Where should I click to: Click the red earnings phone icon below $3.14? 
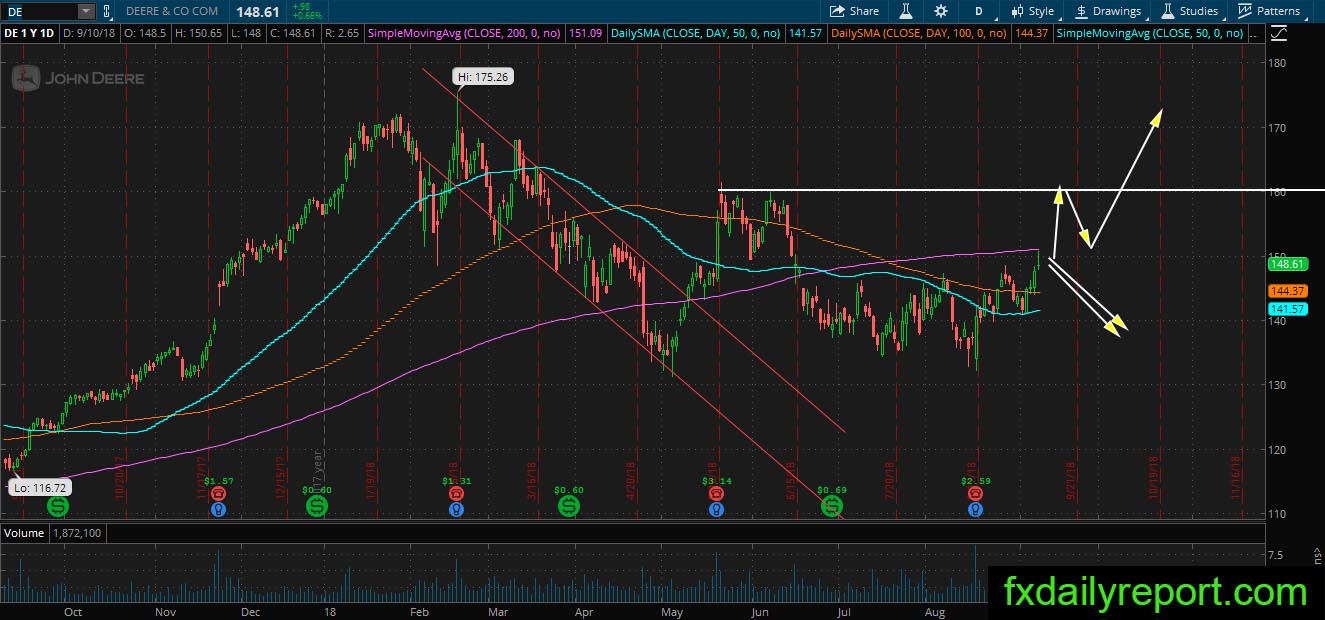point(715,493)
